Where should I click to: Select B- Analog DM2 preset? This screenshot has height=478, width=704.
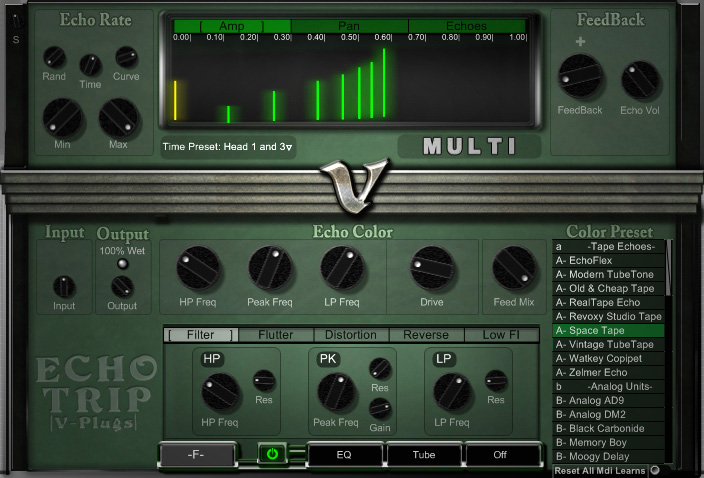tap(608, 414)
